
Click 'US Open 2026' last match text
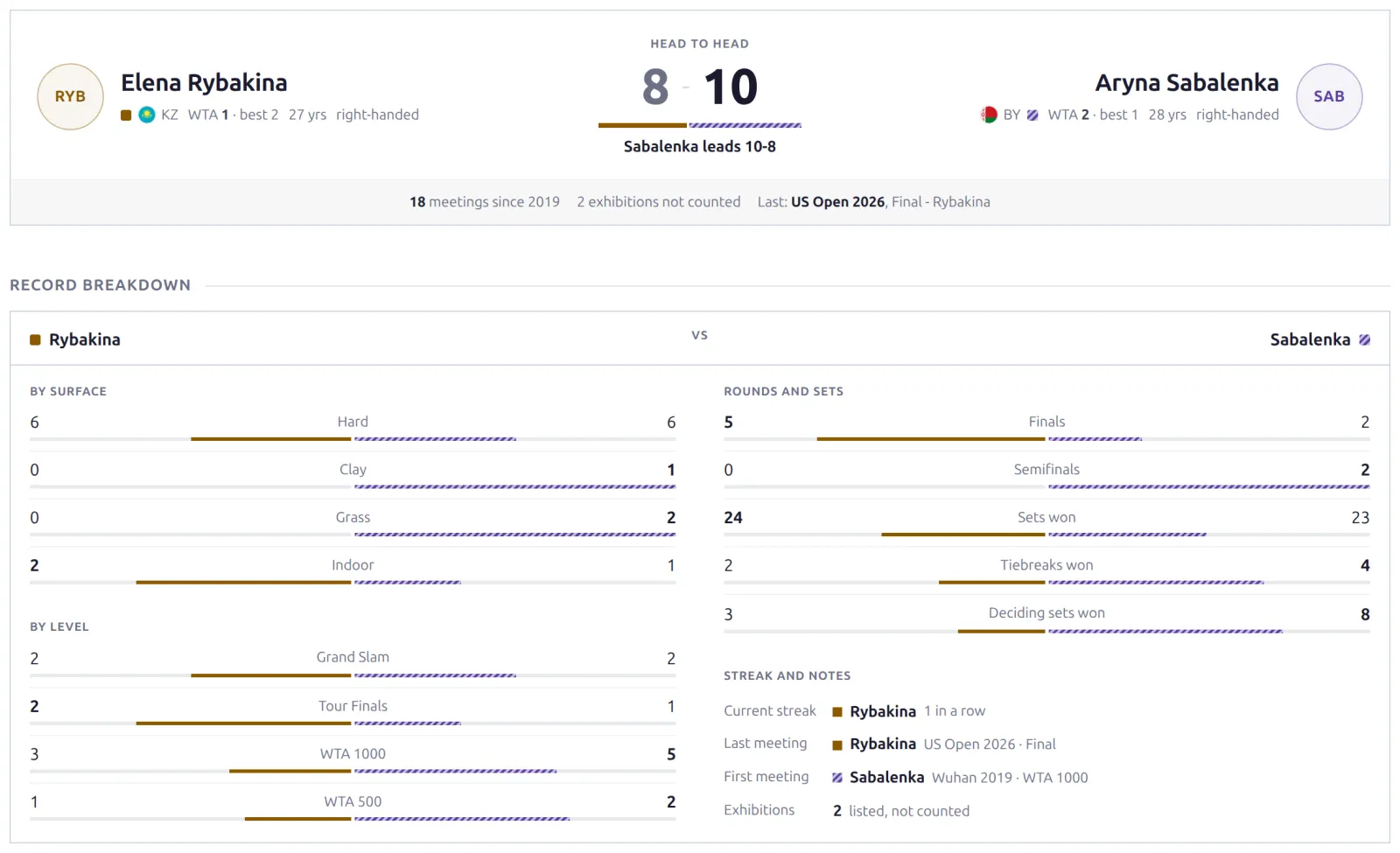tap(837, 202)
